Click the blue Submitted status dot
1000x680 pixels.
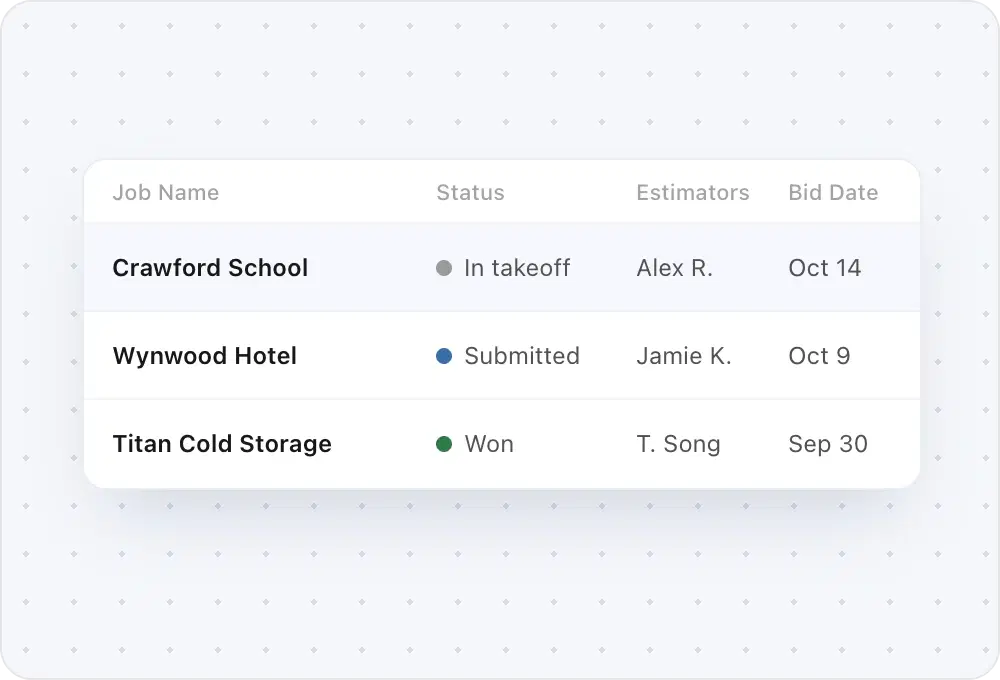pos(444,356)
